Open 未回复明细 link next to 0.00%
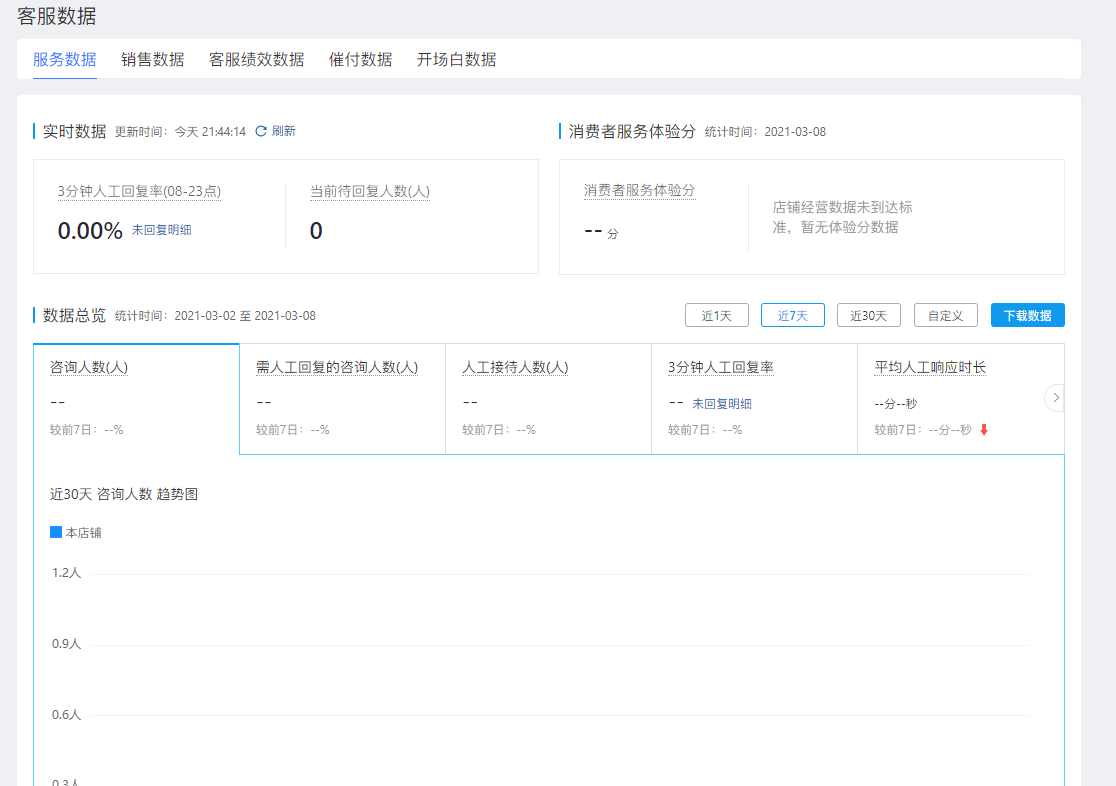 point(161,230)
